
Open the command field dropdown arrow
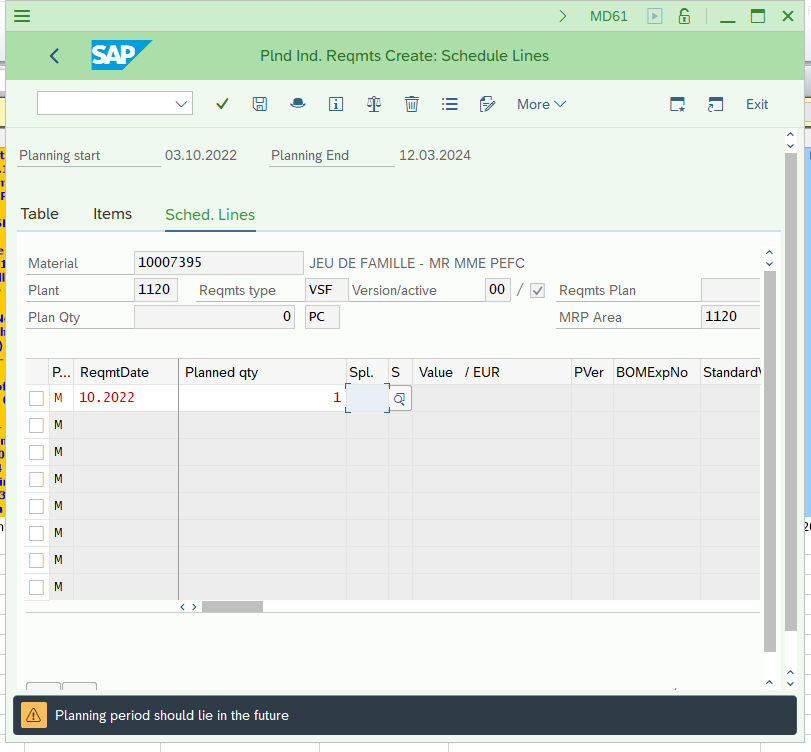tap(182, 104)
